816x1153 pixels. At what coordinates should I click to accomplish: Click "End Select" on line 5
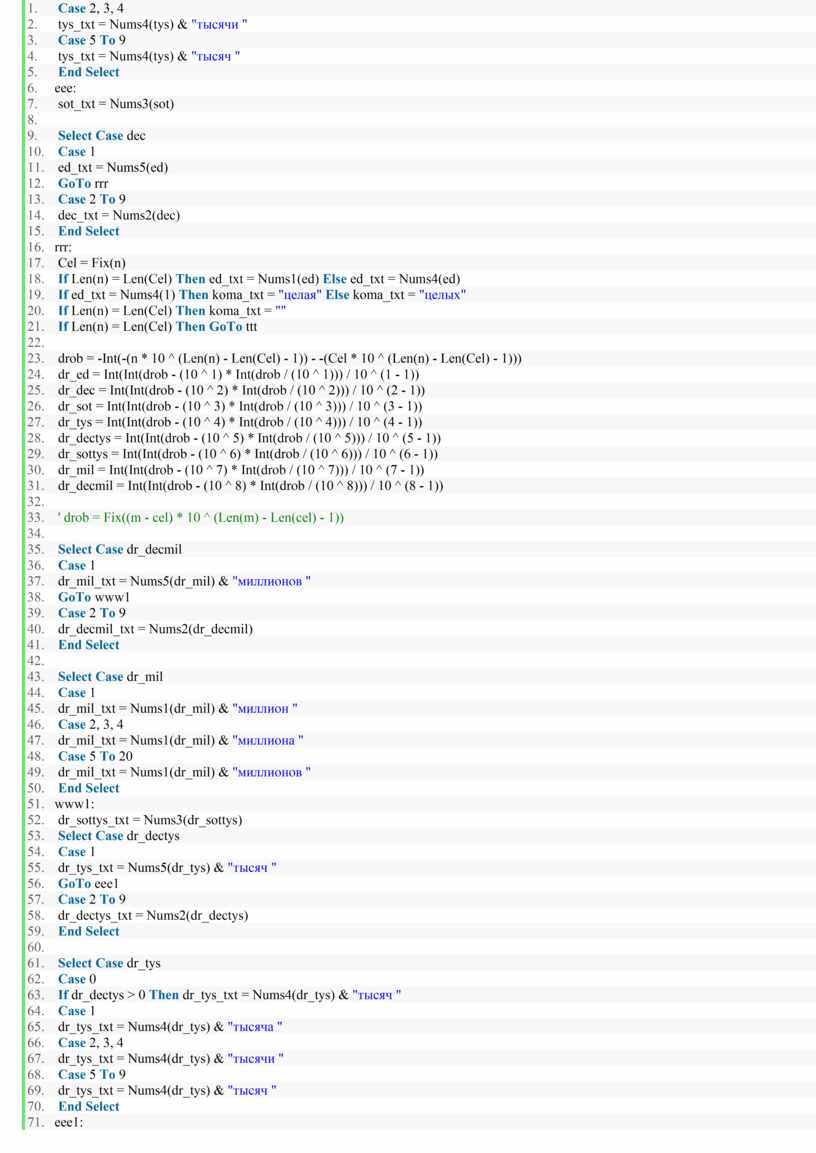pos(88,72)
